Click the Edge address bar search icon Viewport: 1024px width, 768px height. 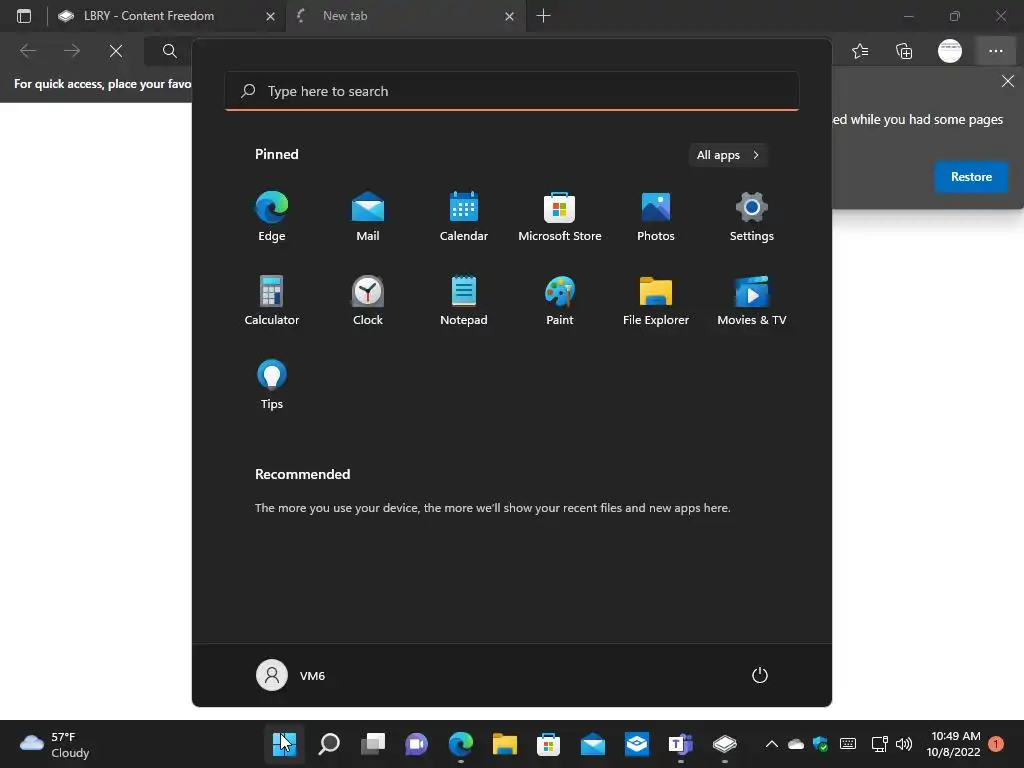170,51
